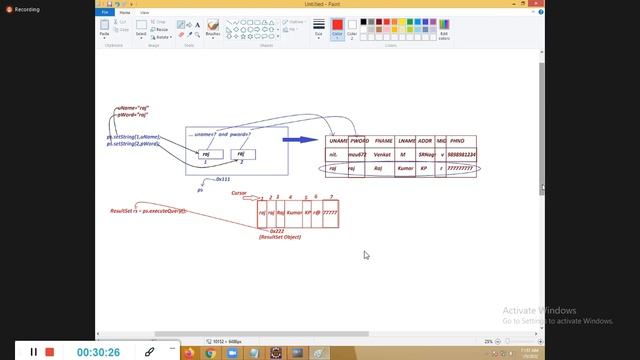Viewport: 640px width, 360px height.
Task: Expand the Brushes dropdown arrow
Action: (x=213, y=38)
